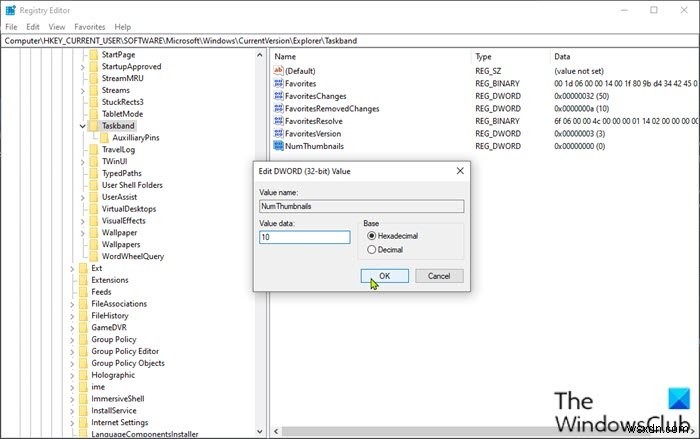Click the tree pane scroll down arrow
The image size is (700, 439).
click(260, 432)
